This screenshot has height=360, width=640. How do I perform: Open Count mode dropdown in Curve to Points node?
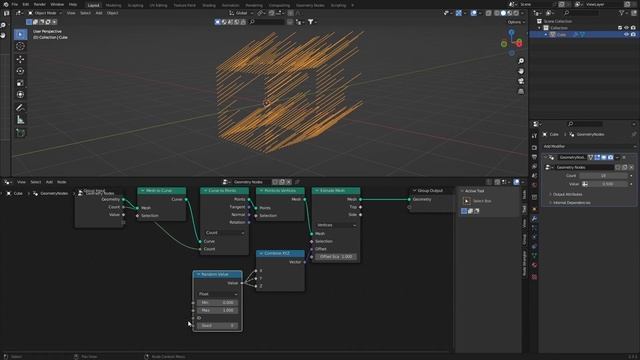click(x=224, y=233)
